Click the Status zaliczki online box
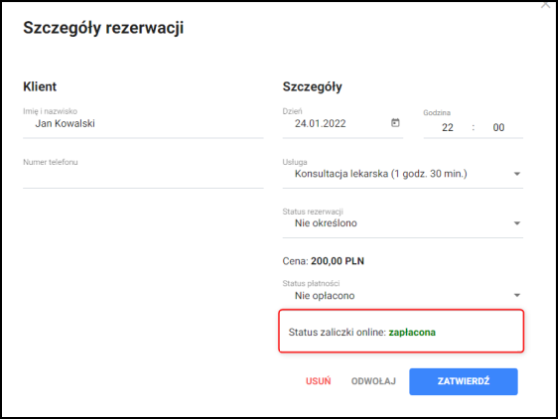This screenshot has width=558, height=419. click(401, 331)
